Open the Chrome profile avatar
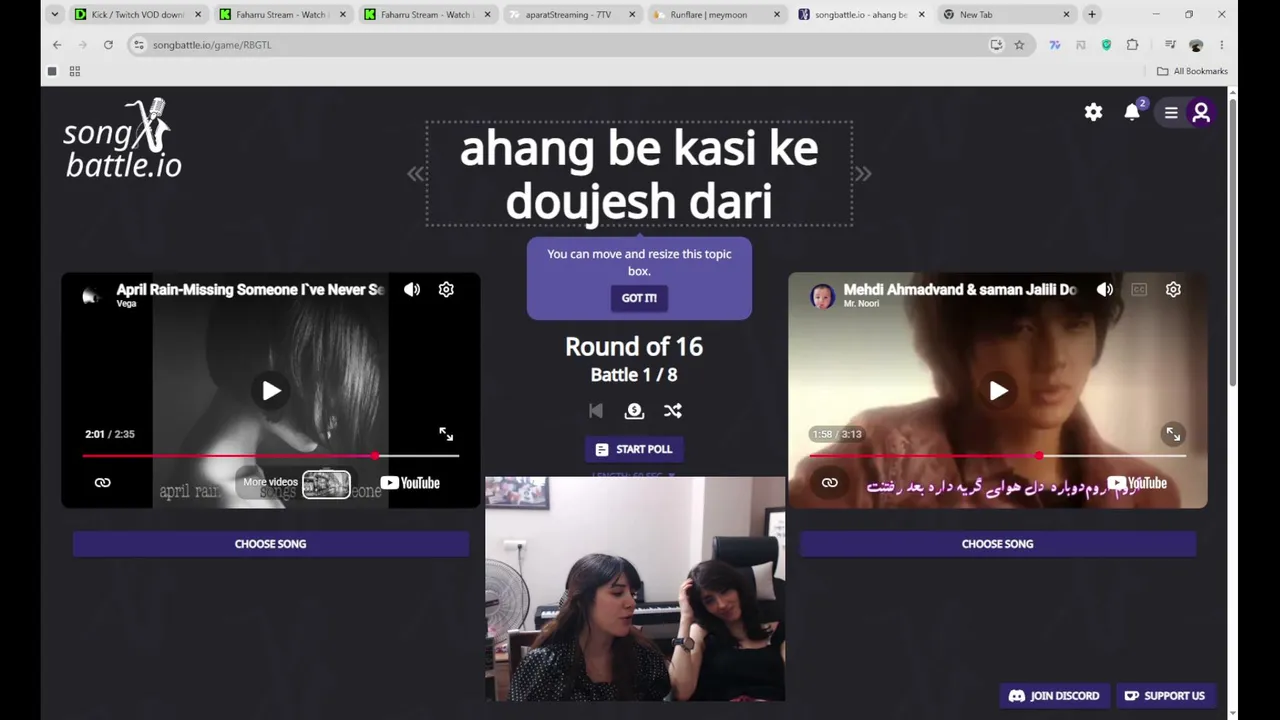The height and width of the screenshot is (720, 1280). click(x=1196, y=45)
